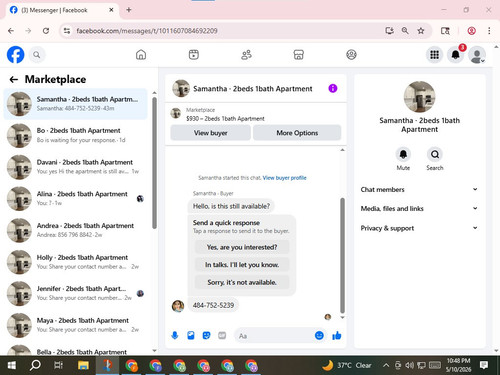The width and height of the screenshot is (500, 375).
Task: Open Samantha's conversation in the list
Action: pos(75,104)
